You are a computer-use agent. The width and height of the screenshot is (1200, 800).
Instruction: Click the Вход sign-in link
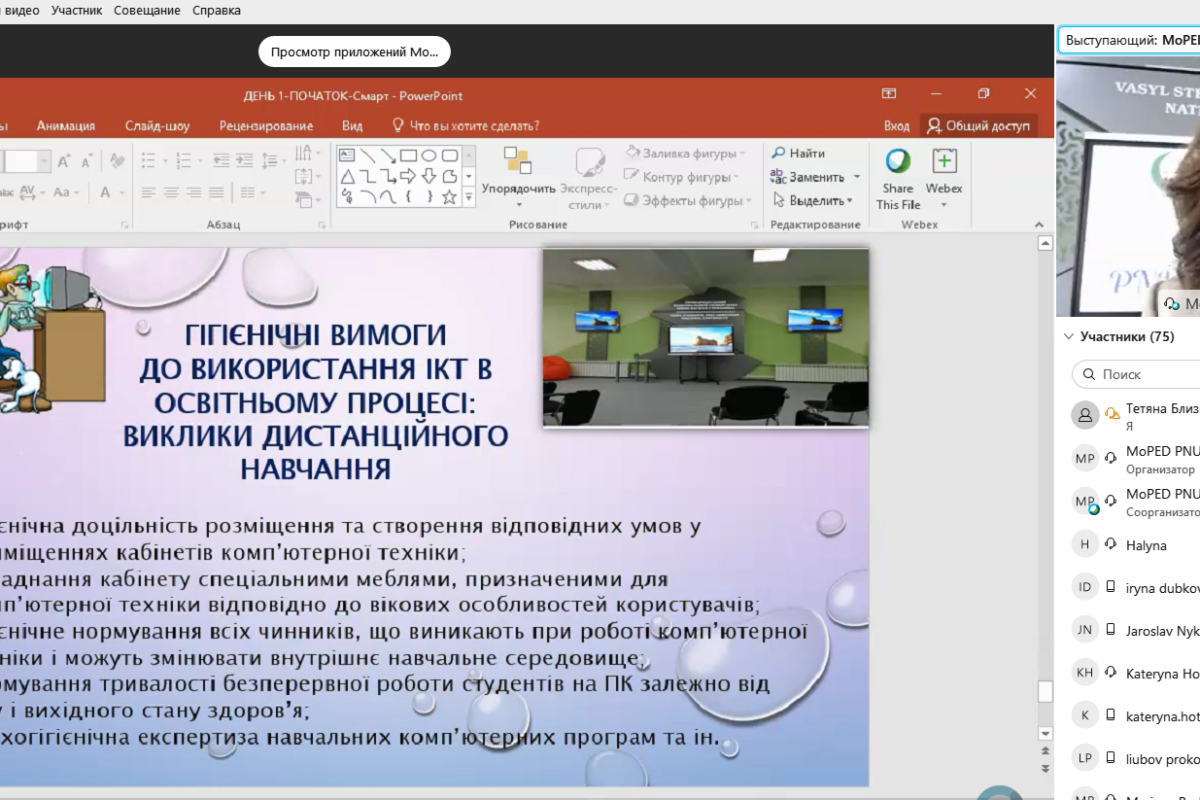[896, 126]
